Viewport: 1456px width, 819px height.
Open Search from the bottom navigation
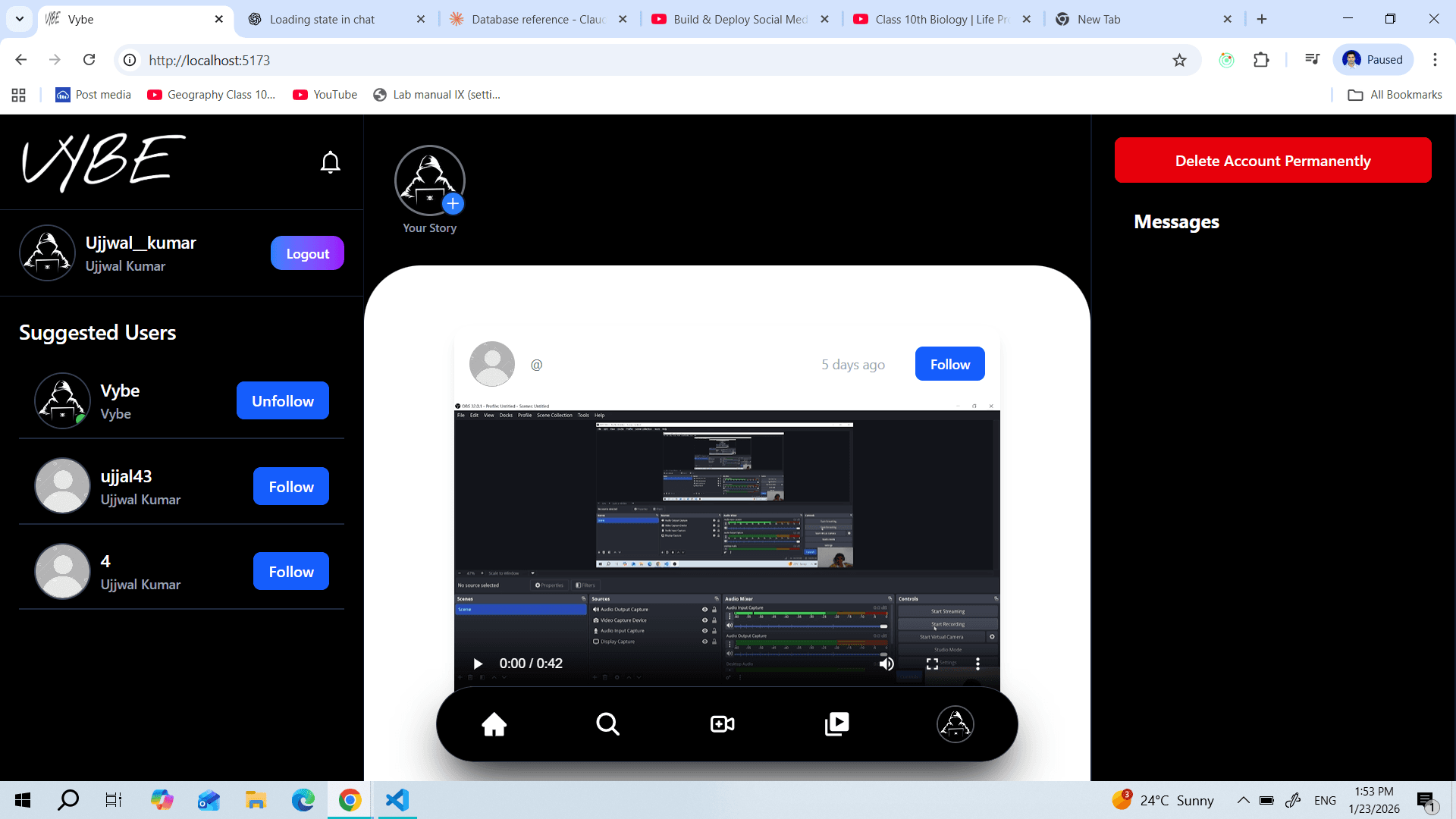click(607, 723)
